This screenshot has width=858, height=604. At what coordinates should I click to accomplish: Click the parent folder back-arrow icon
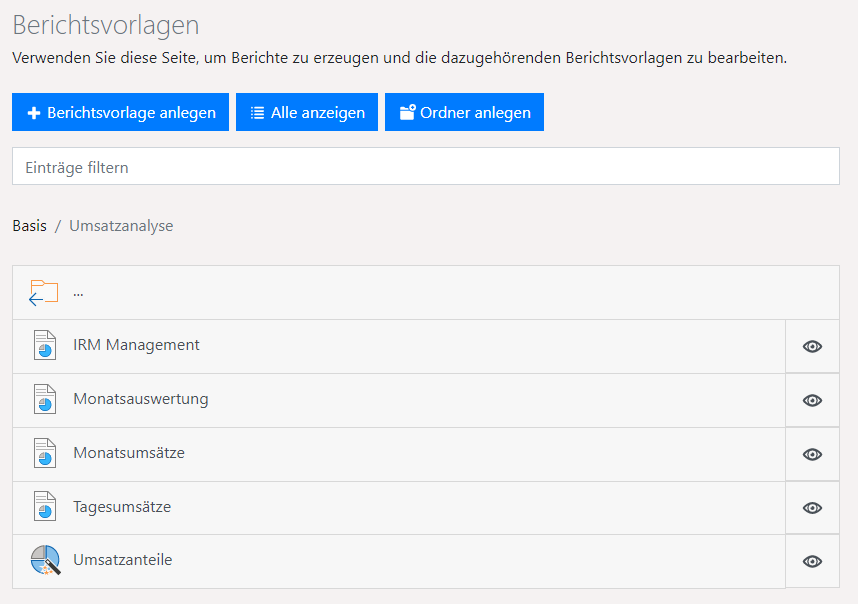43,293
